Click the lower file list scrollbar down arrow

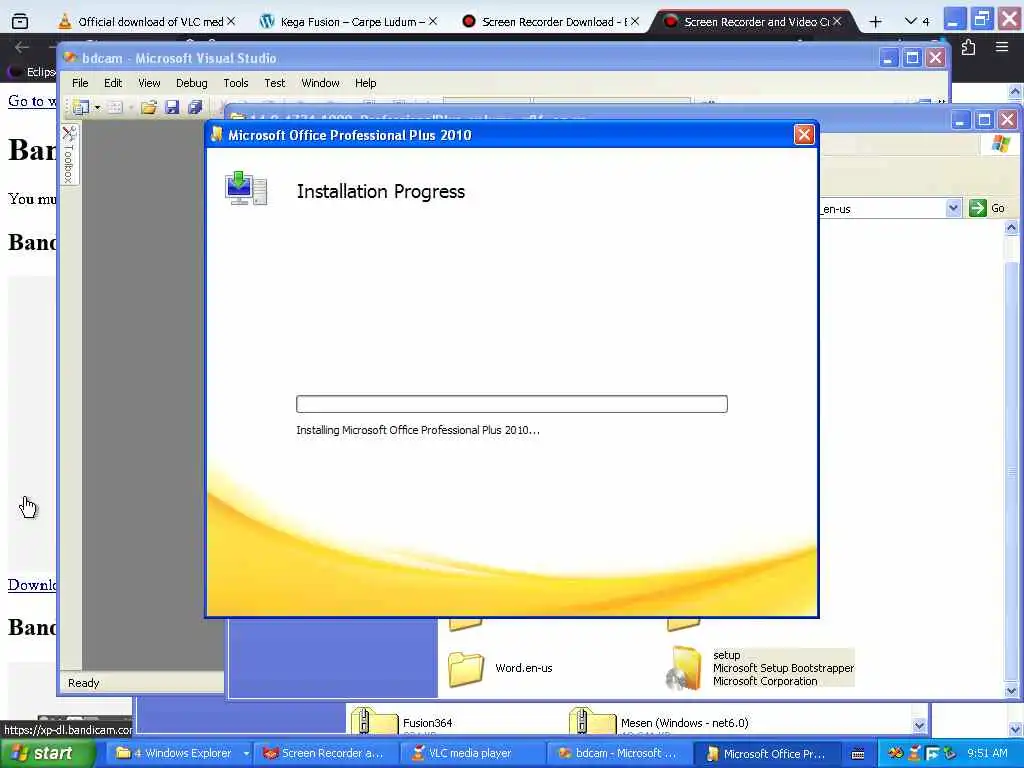coord(919,726)
